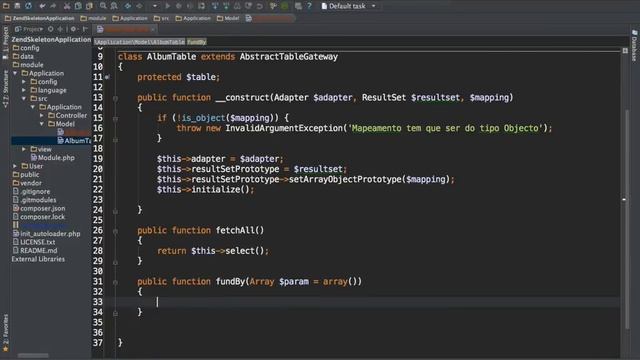640x360 pixels.
Task: Open the Project side tool window tab
Action: 5,42
